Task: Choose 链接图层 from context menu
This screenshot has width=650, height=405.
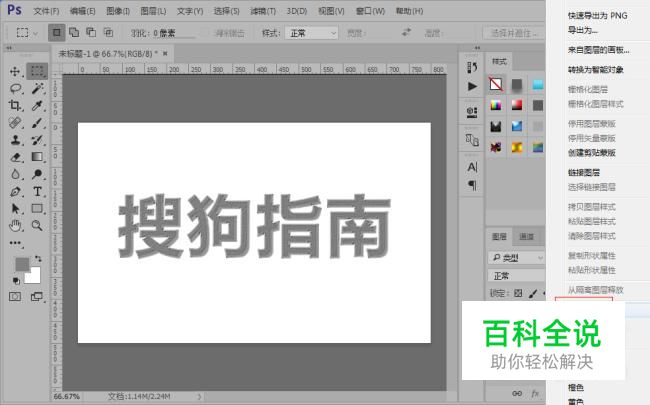Action: (x=584, y=172)
